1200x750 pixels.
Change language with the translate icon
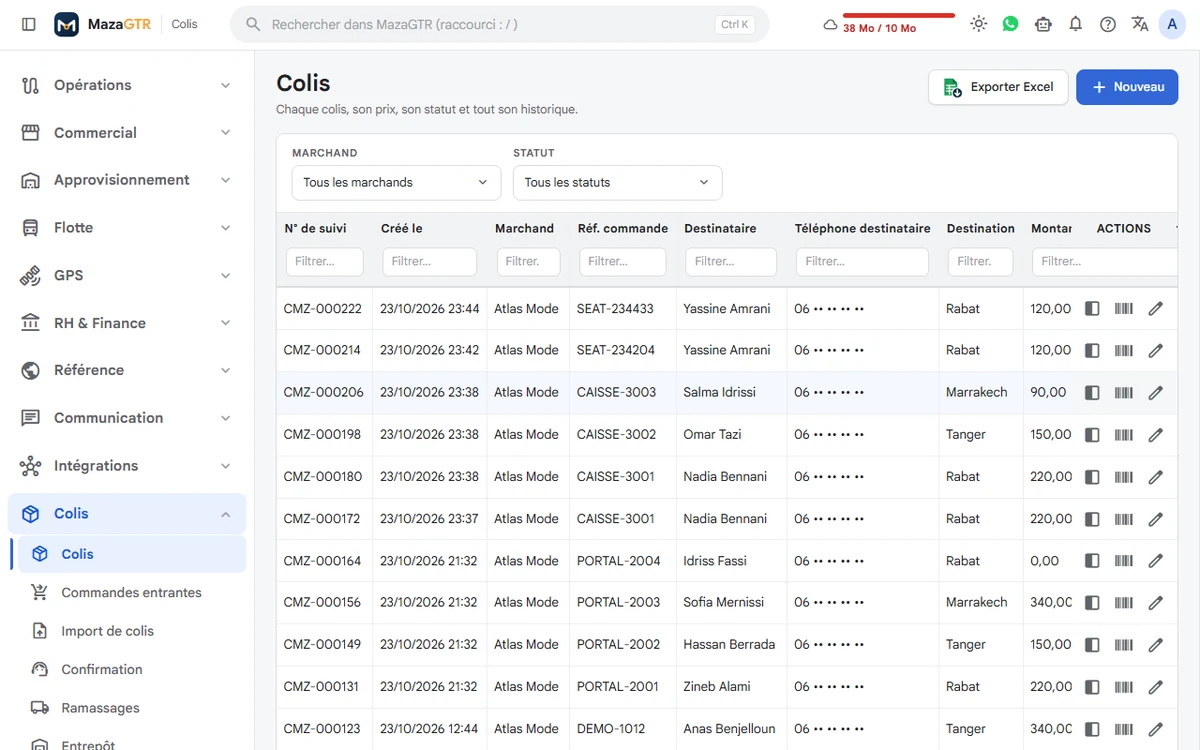click(1139, 24)
